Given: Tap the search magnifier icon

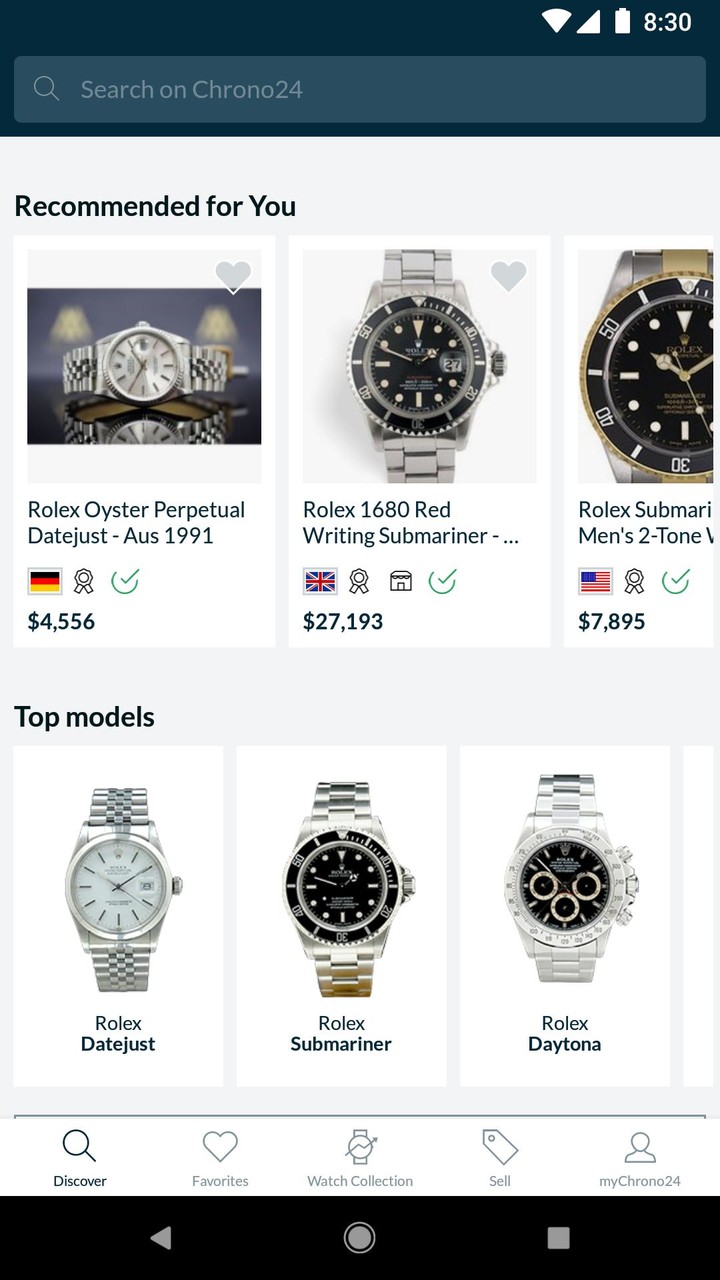Looking at the screenshot, I should tap(47, 89).
